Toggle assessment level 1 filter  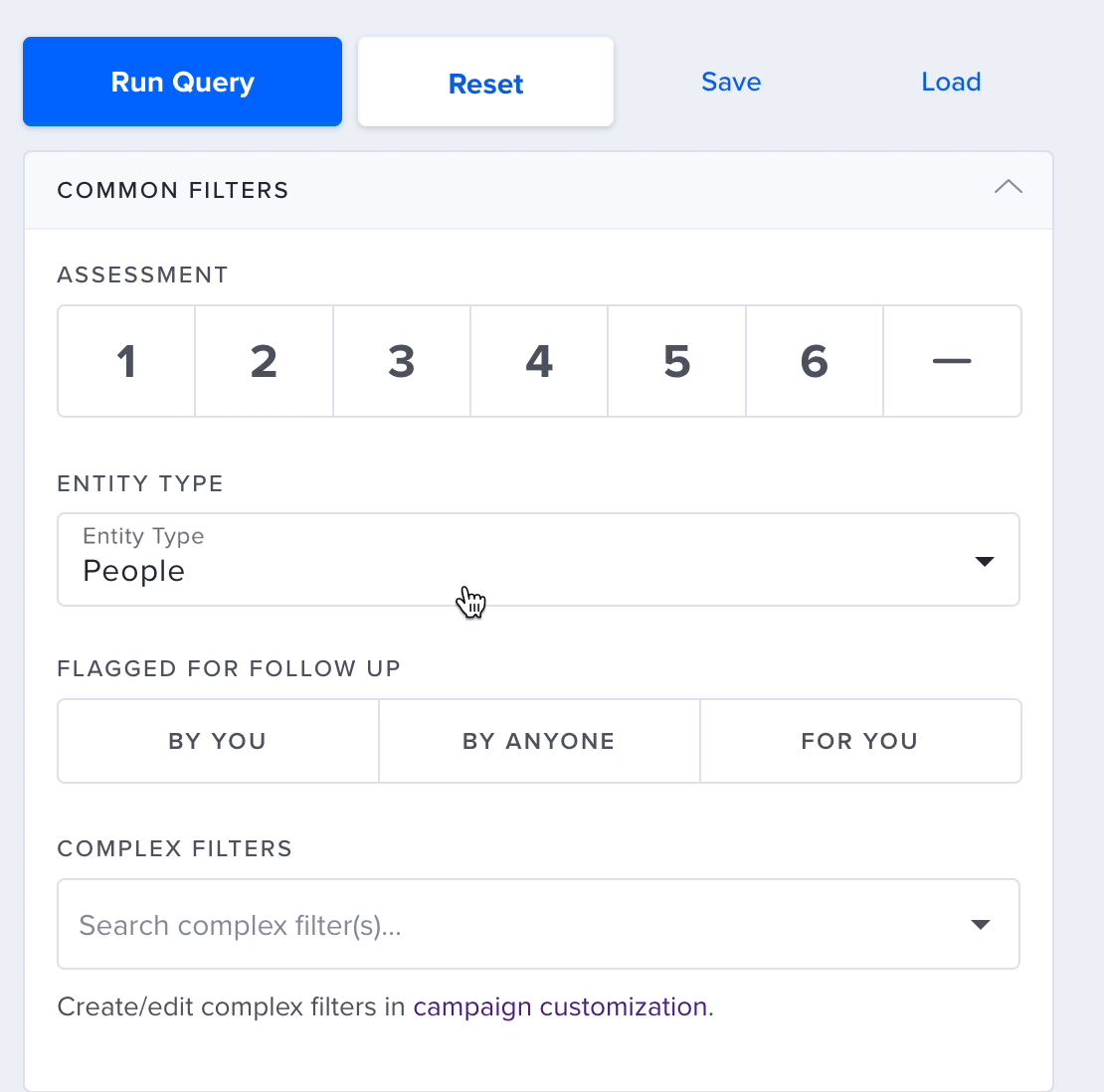(x=126, y=361)
